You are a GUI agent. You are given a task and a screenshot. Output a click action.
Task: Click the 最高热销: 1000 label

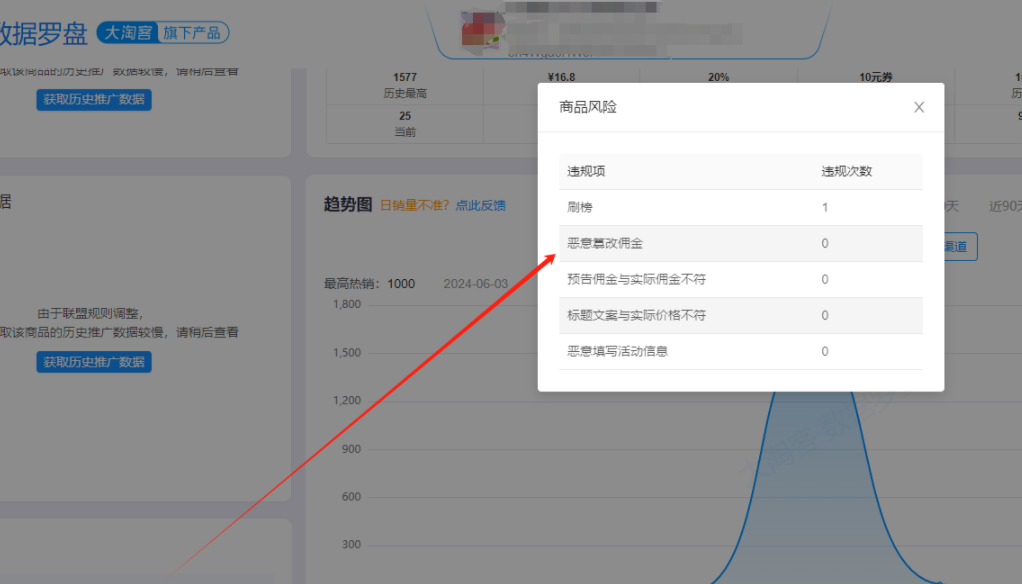click(x=370, y=284)
